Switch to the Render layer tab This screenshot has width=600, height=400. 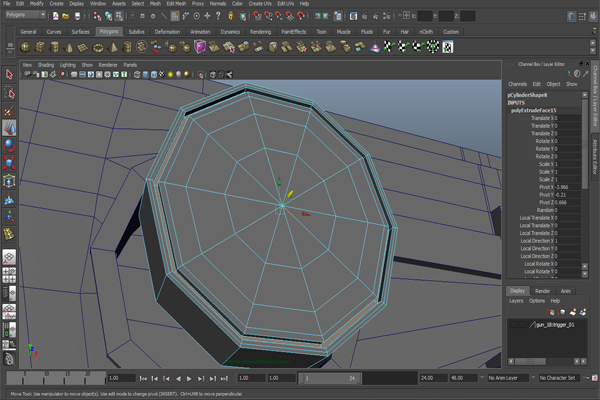coord(542,291)
